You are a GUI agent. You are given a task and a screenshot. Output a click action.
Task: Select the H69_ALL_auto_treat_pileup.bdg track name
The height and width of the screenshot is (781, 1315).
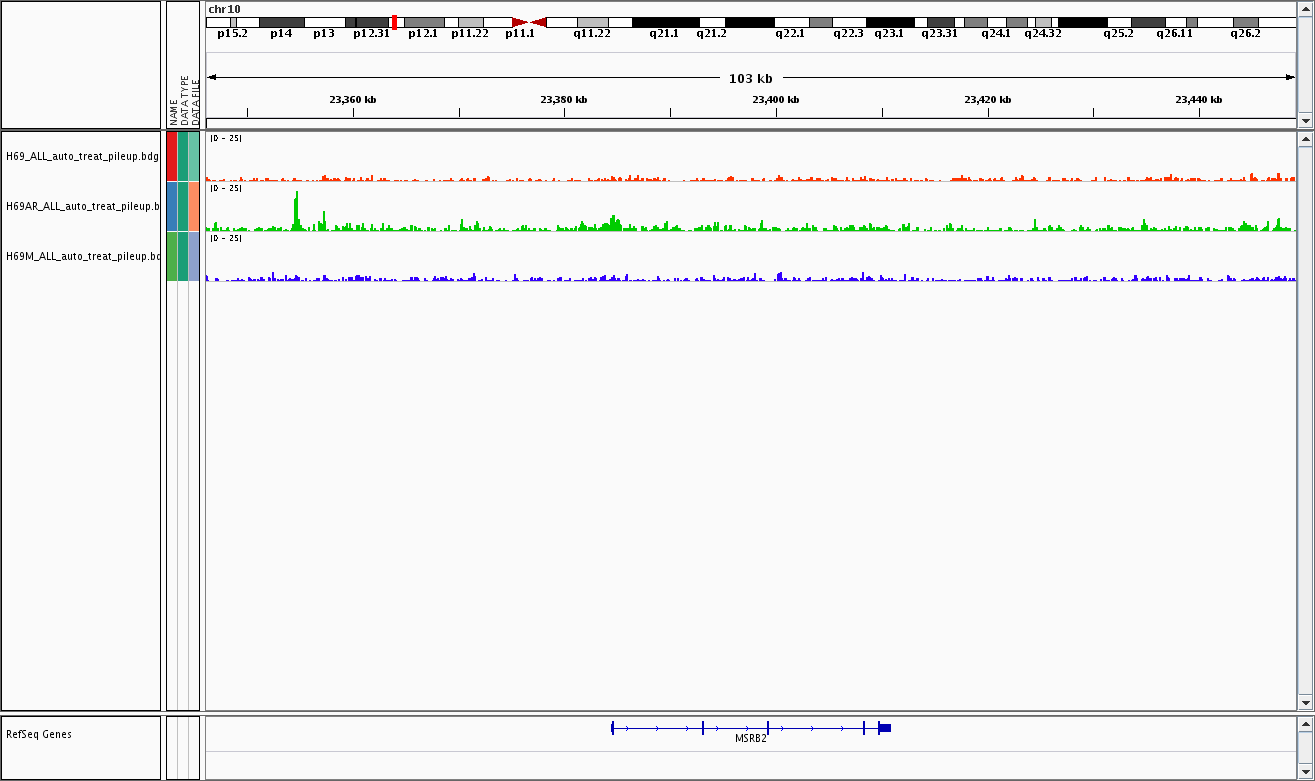(x=82, y=156)
